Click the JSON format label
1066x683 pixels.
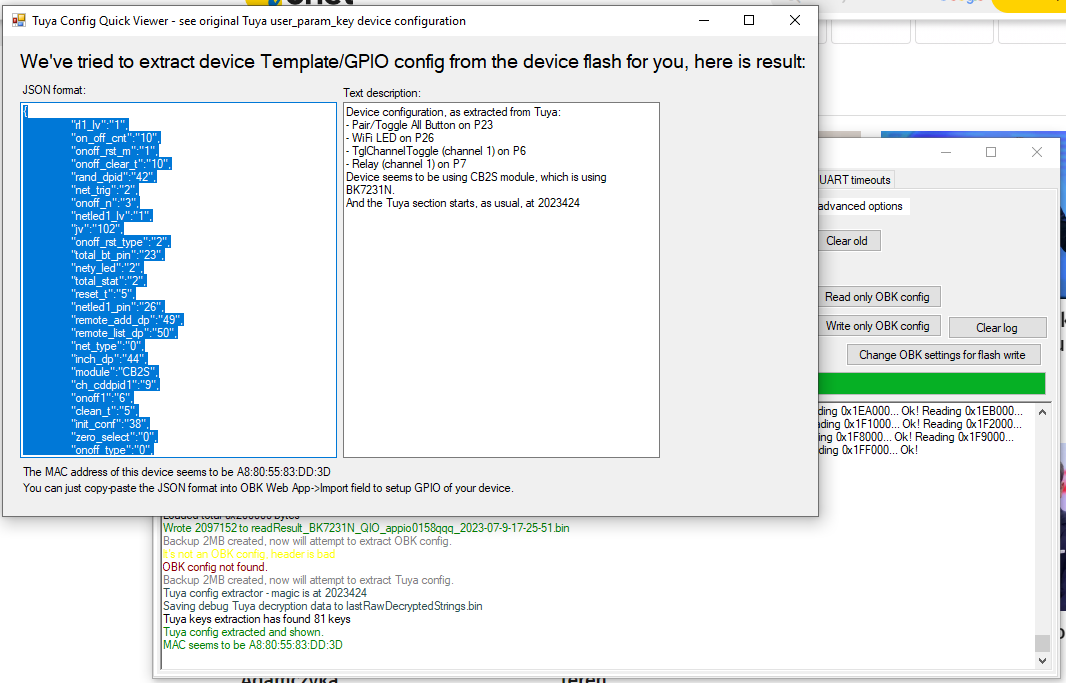54,90
